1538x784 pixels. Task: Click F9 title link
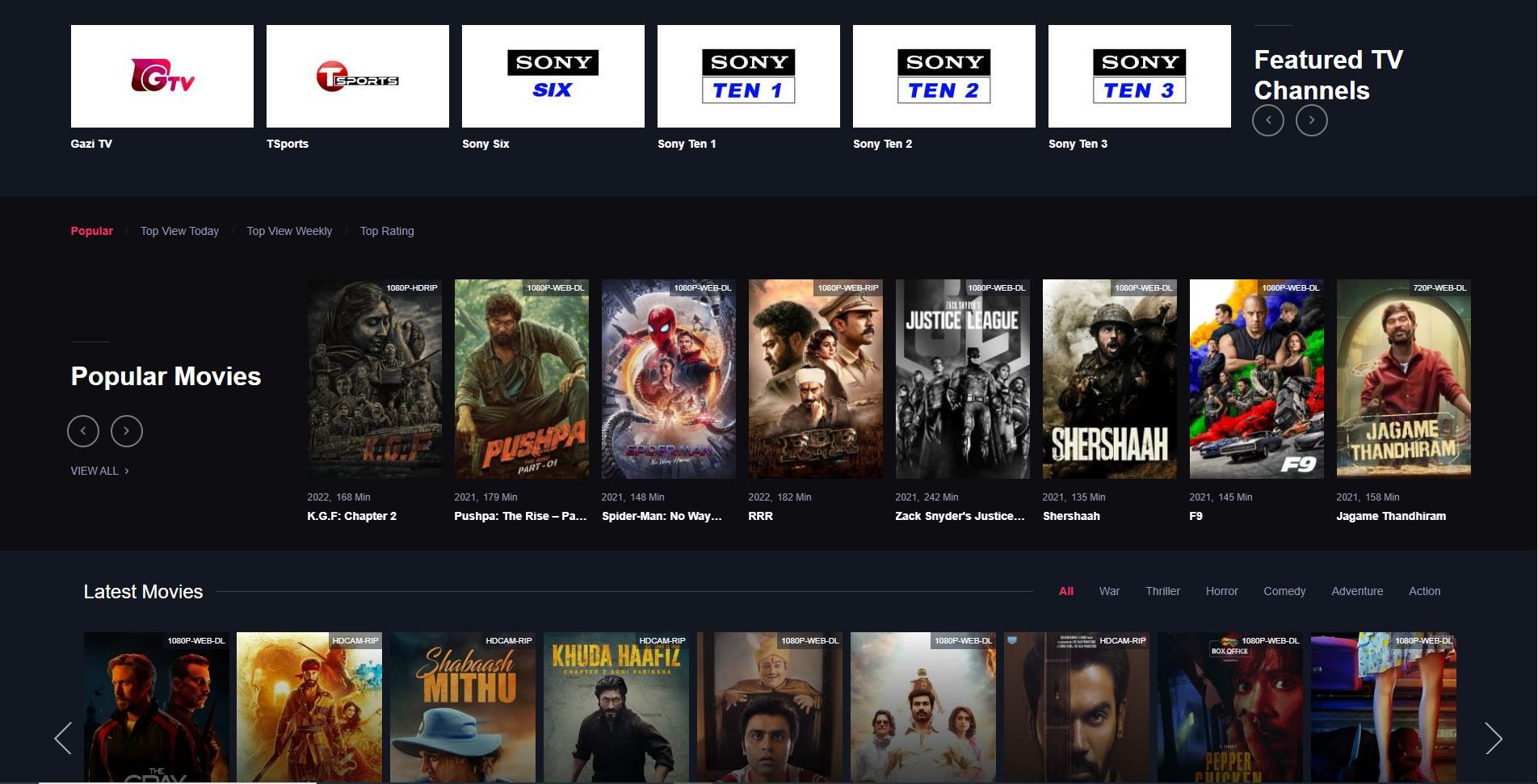click(1196, 516)
